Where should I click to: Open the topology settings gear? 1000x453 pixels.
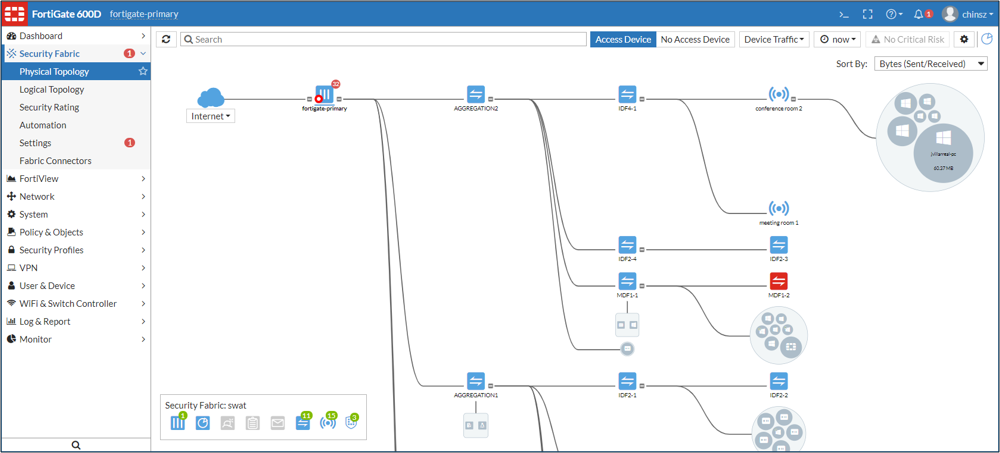(964, 40)
